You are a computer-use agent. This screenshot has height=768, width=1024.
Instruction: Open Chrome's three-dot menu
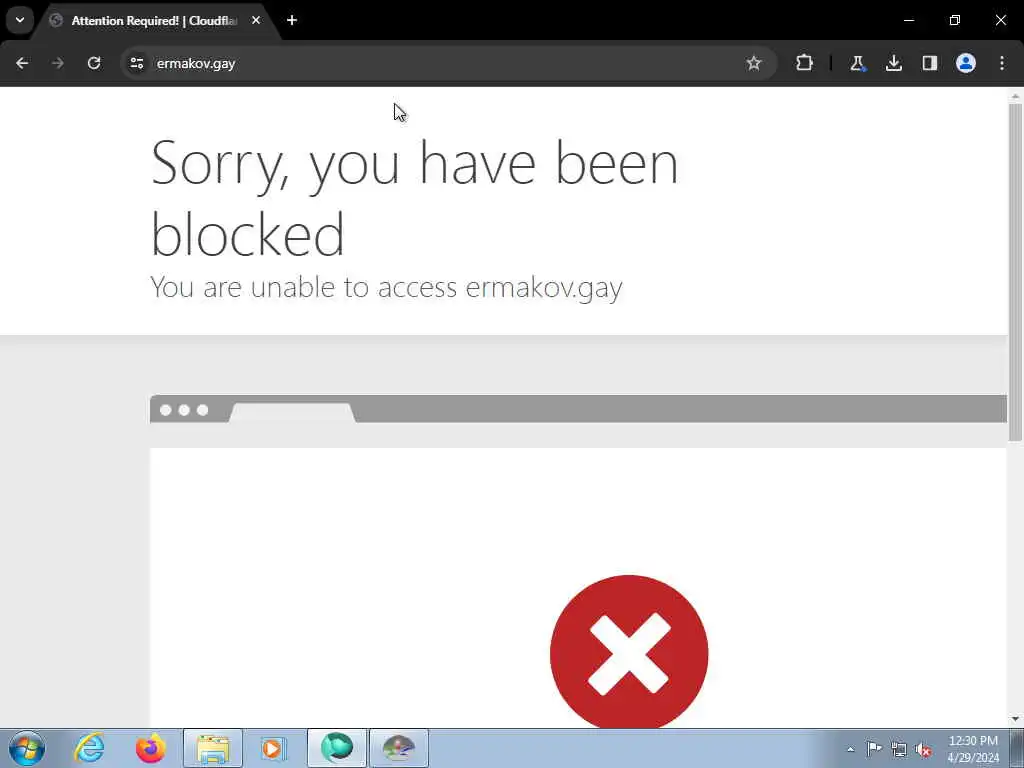click(1002, 63)
